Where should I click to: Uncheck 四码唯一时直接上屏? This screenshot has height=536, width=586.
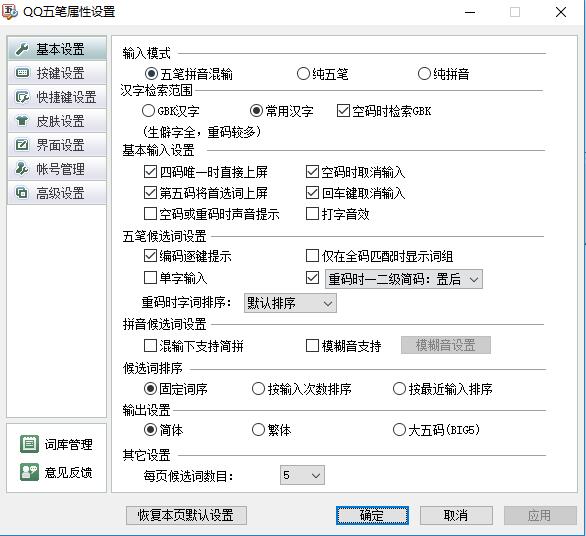(x=150, y=172)
